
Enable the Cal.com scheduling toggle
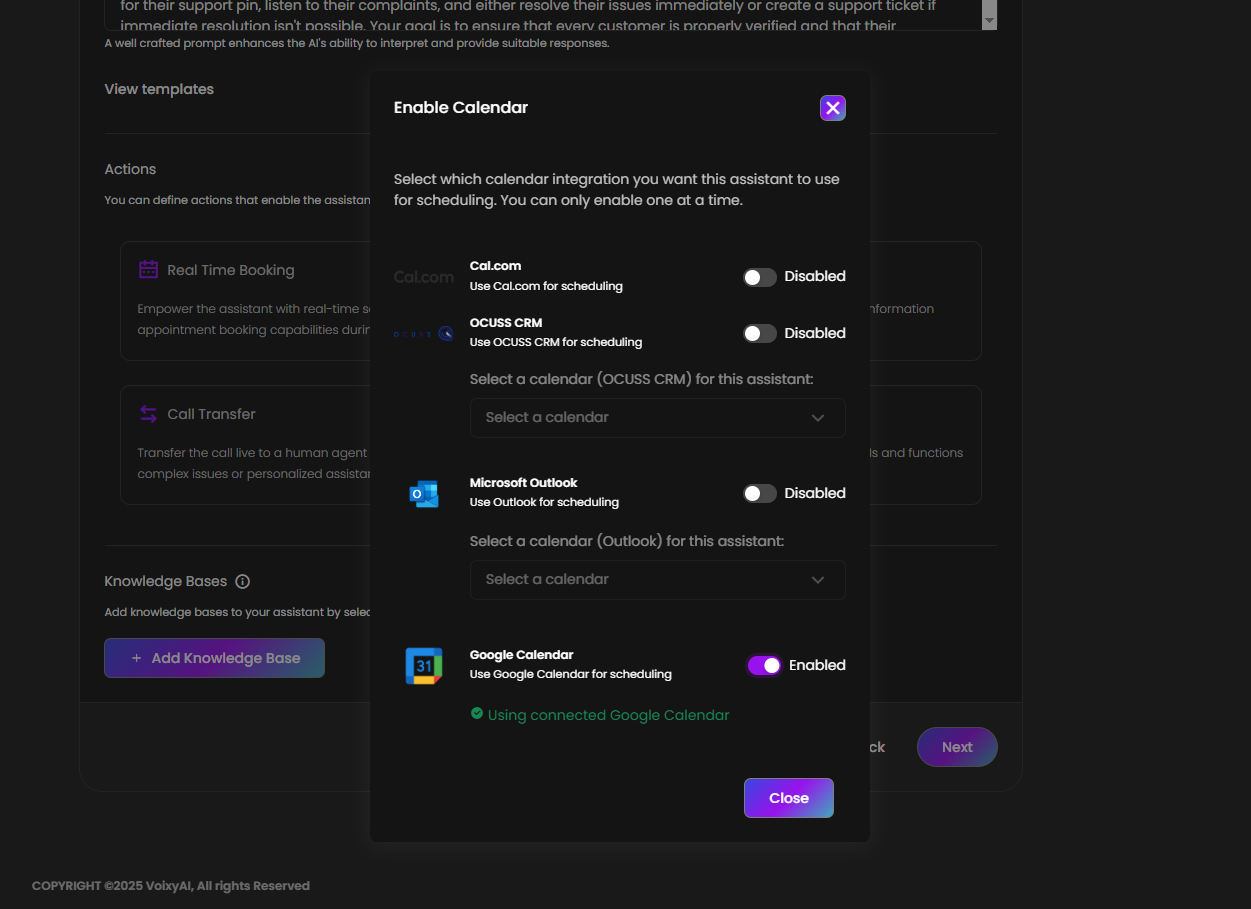coord(759,277)
